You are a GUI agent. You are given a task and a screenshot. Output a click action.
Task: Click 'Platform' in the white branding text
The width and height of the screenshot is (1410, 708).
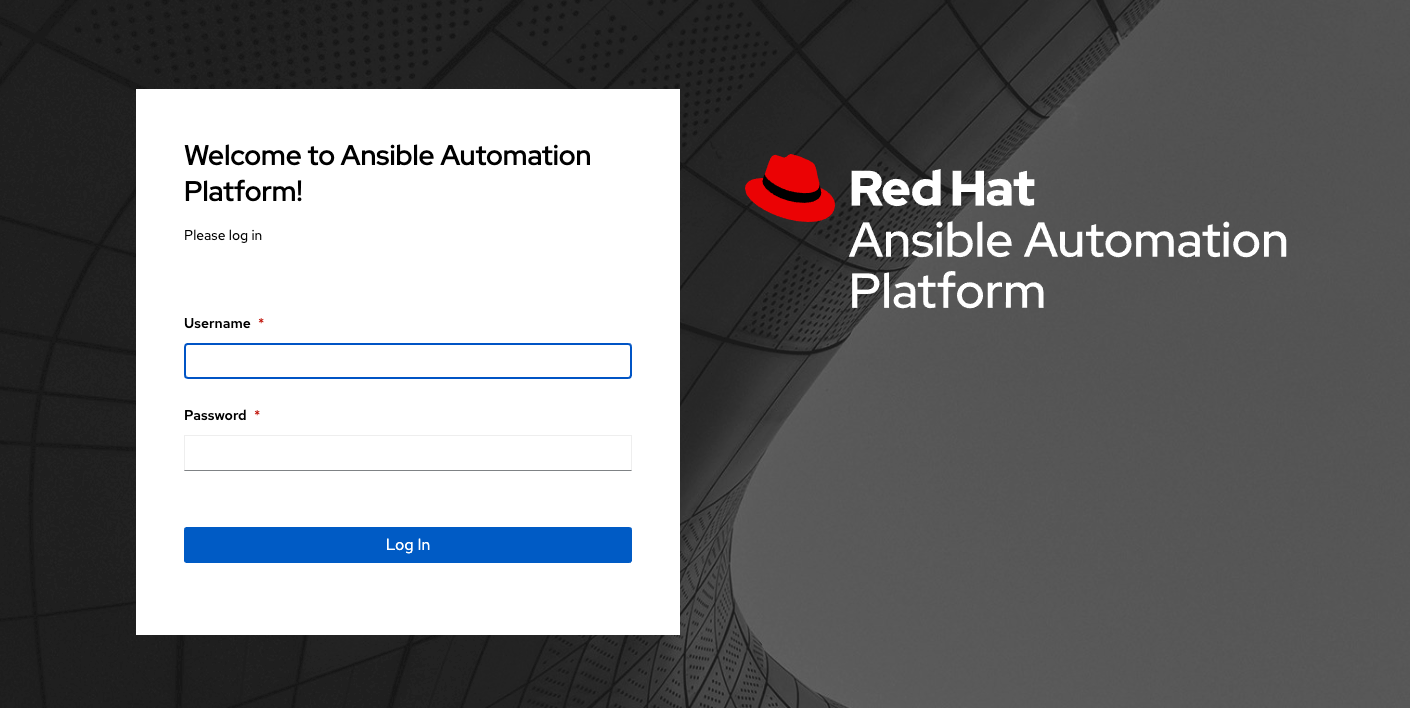pos(946,292)
